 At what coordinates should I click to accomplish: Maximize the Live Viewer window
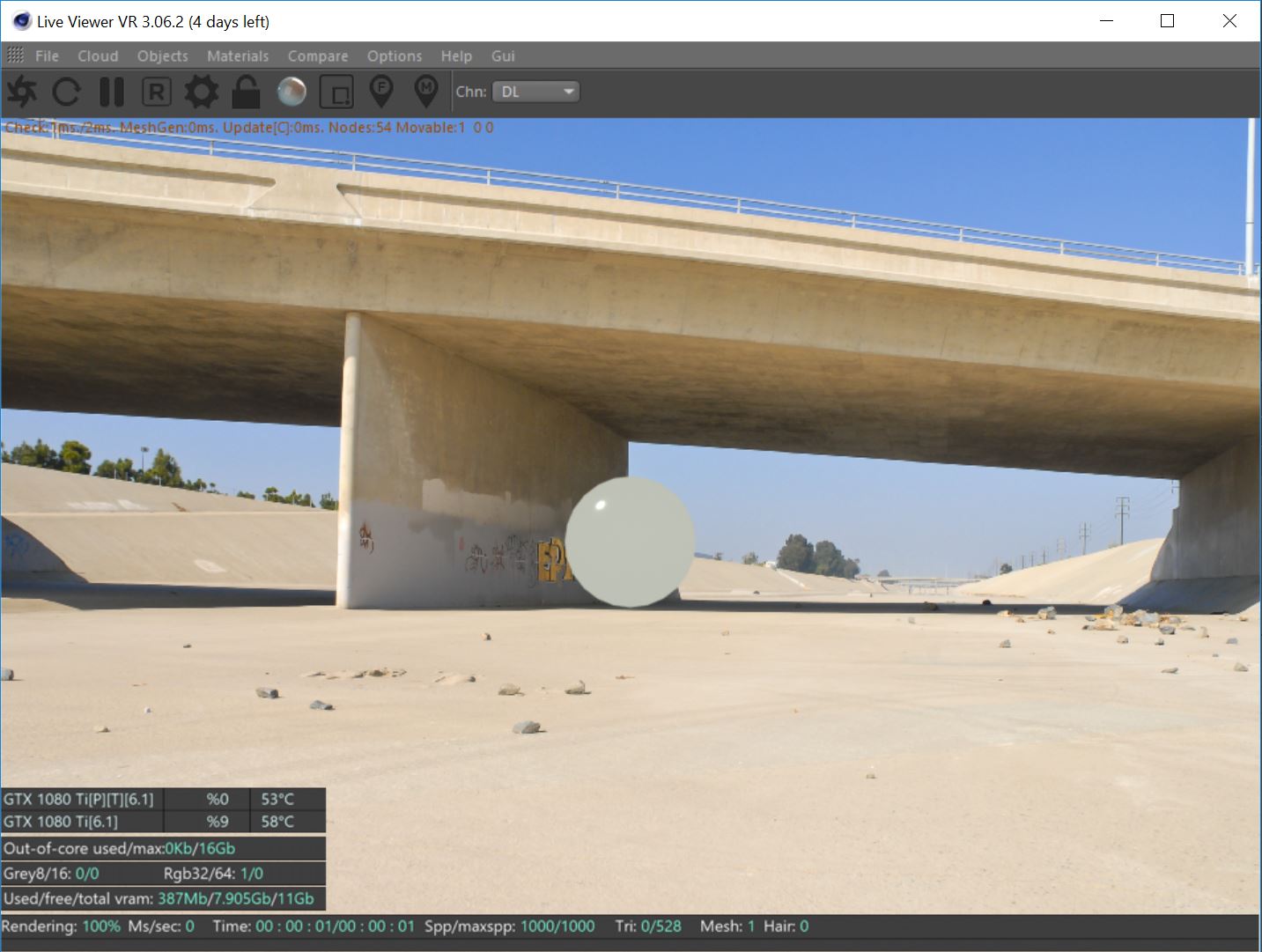(1168, 21)
